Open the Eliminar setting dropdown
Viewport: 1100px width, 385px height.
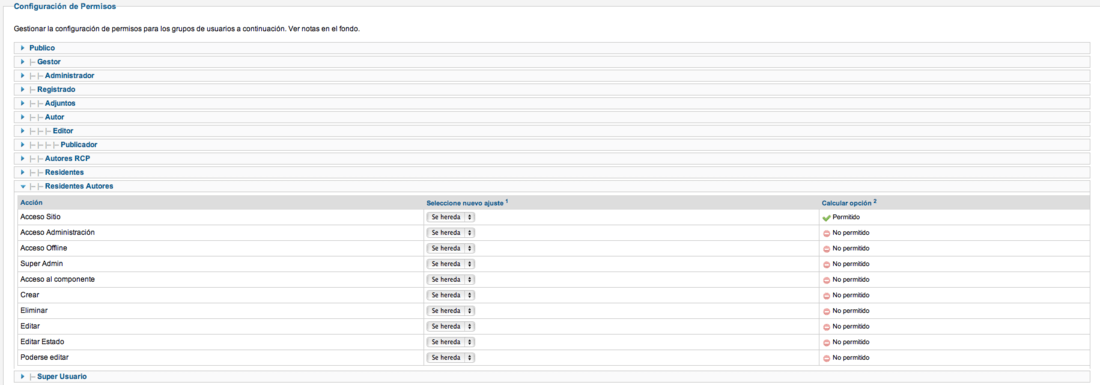450,311
